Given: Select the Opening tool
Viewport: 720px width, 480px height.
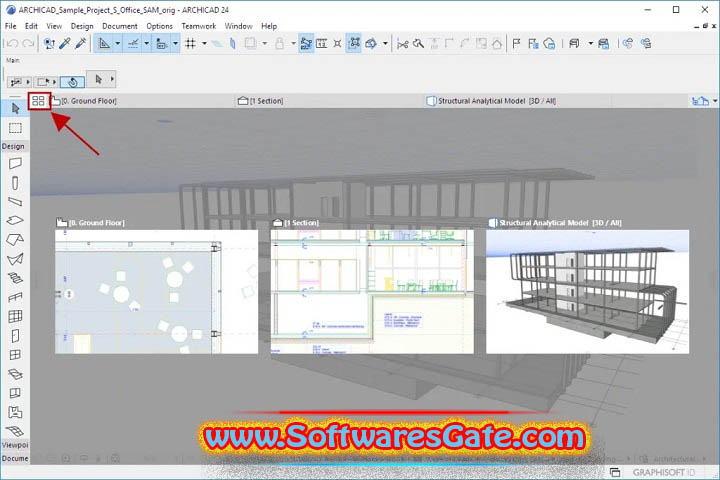Looking at the screenshot, I should point(15,393).
